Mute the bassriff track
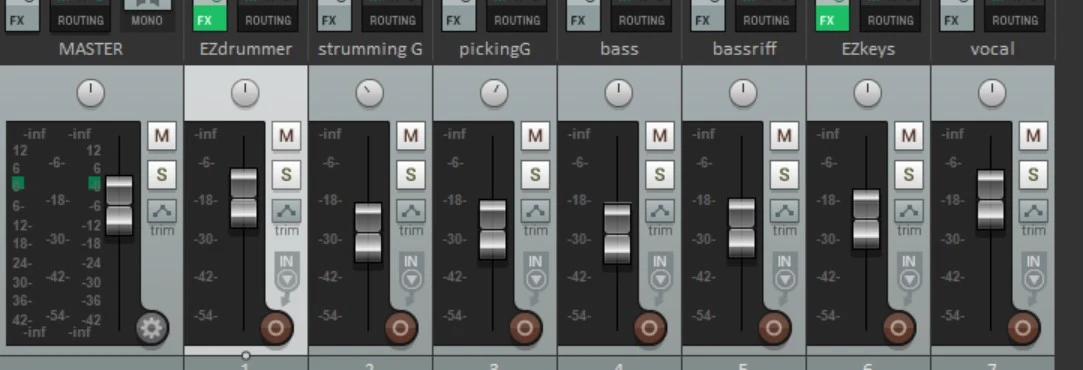This screenshot has height=370, width=1083. (784, 136)
